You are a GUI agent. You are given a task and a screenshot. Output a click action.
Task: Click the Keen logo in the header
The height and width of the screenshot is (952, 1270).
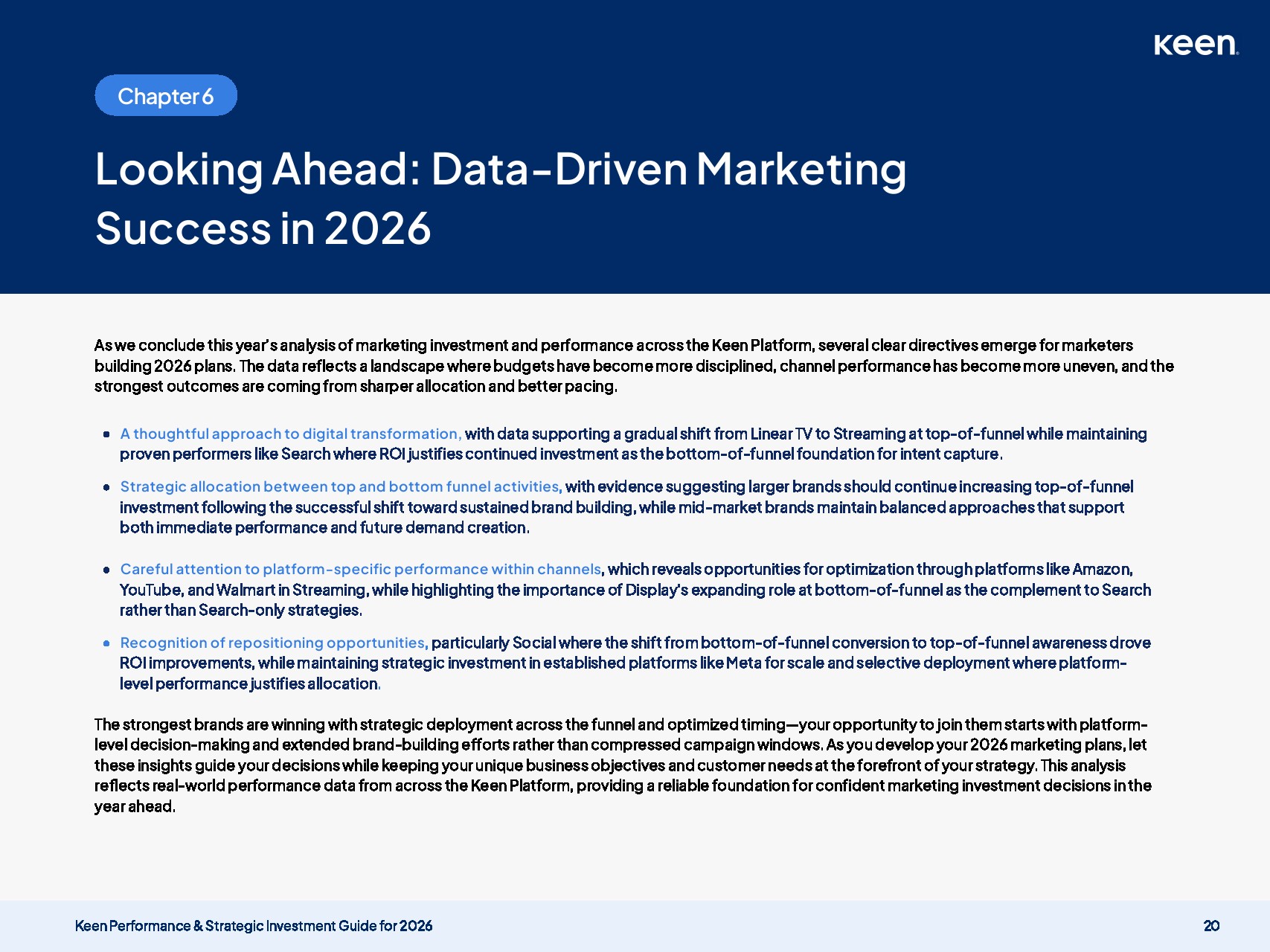pyautogui.click(x=1195, y=45)
